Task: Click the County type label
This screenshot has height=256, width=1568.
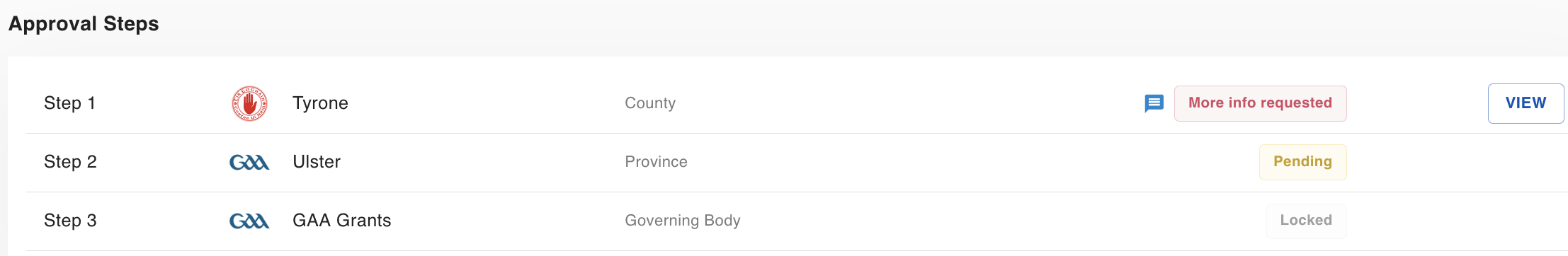Action: 650,103
